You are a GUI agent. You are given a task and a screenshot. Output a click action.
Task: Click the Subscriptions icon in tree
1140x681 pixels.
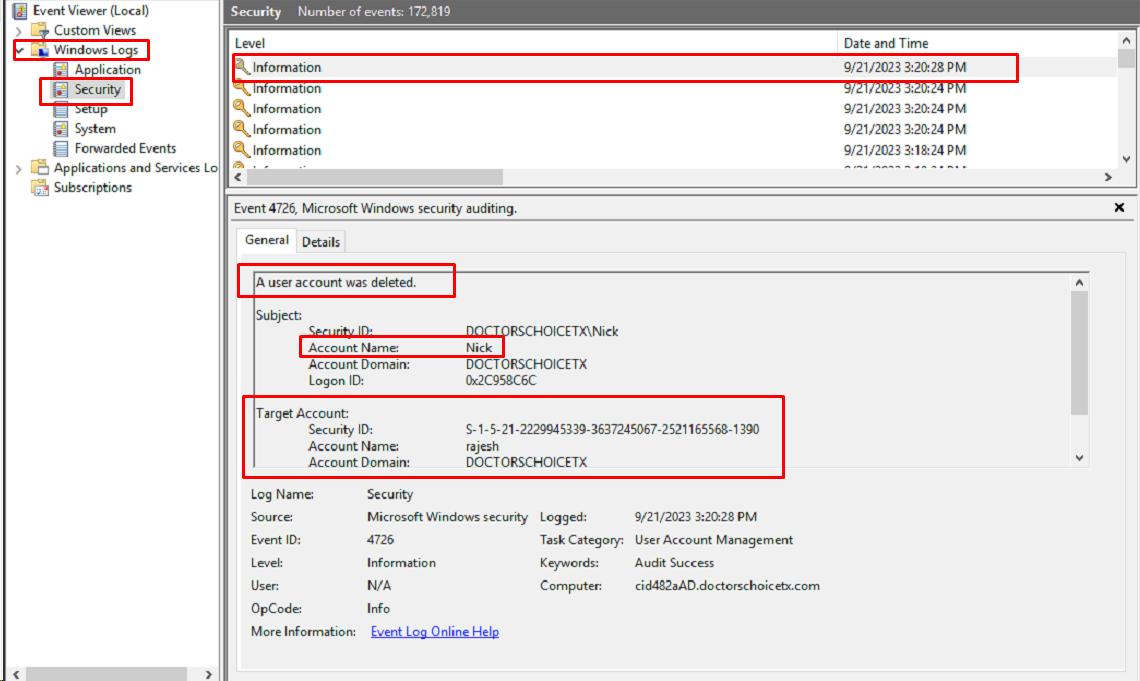tap(41, 188)
